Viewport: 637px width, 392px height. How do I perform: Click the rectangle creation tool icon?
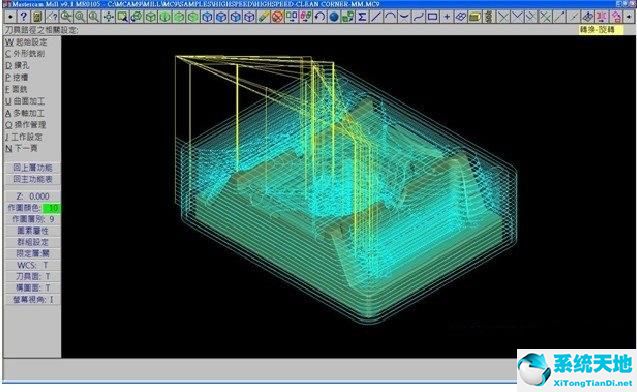pos(432,17)
